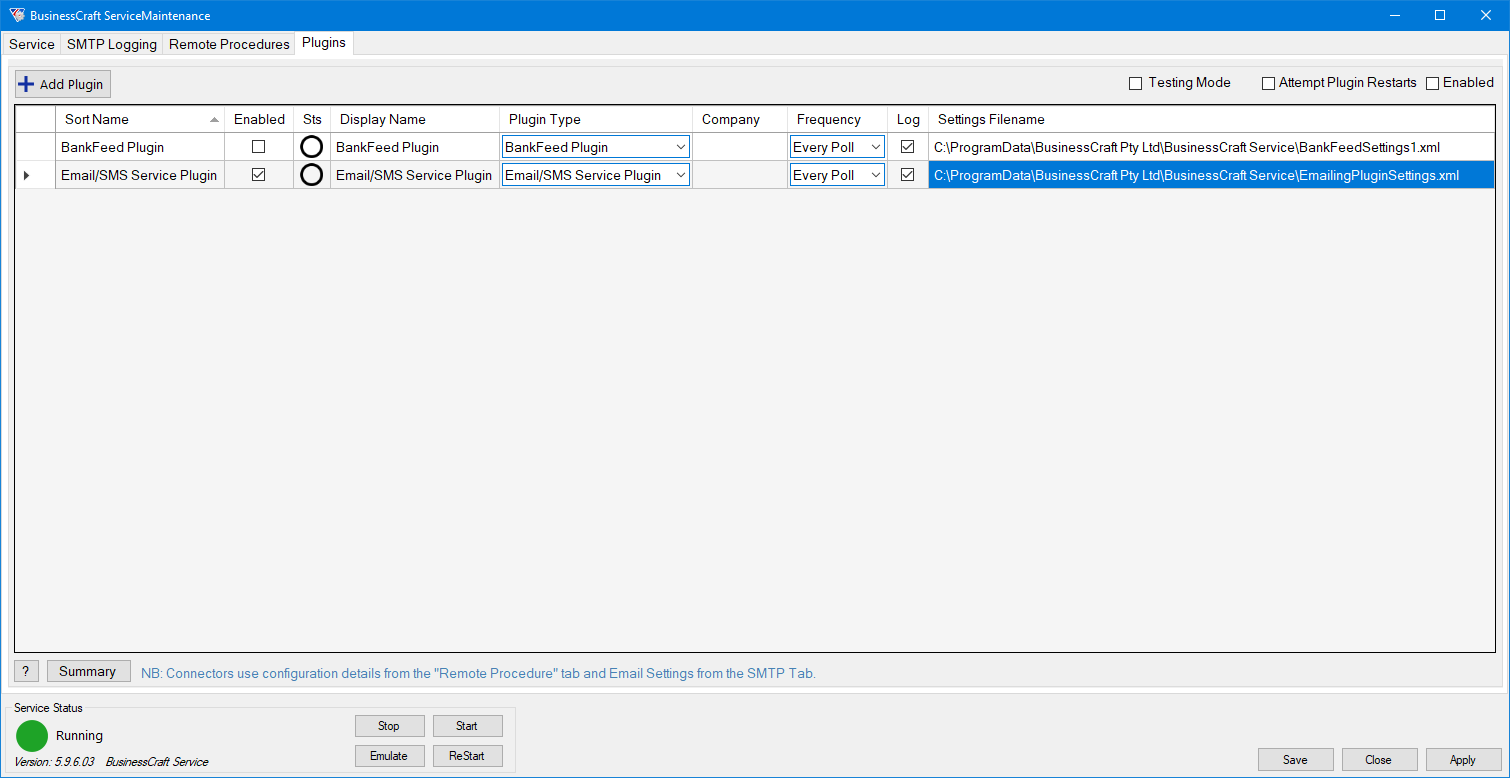1510x778 pixels.
Task: Click the Company cell for BankFeed Plugin
Action: (740, 147)
